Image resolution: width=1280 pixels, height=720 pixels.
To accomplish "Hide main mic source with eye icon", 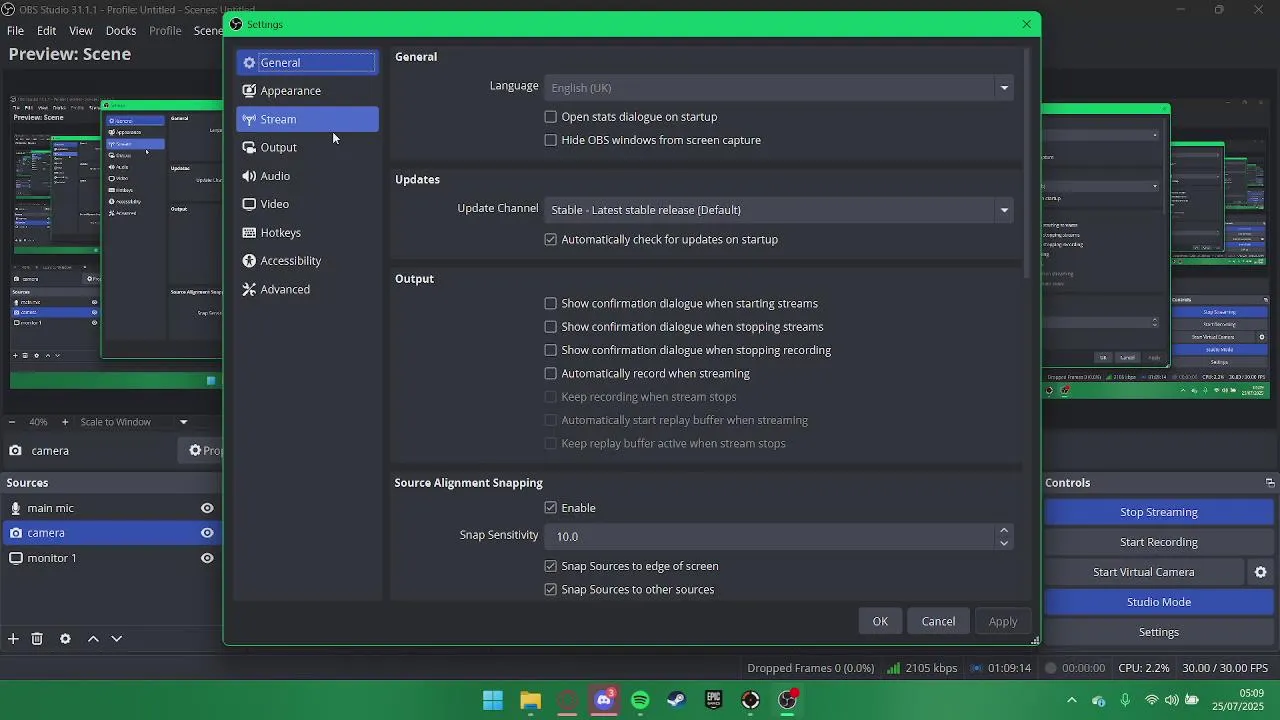I will click(x=207, y=508).
